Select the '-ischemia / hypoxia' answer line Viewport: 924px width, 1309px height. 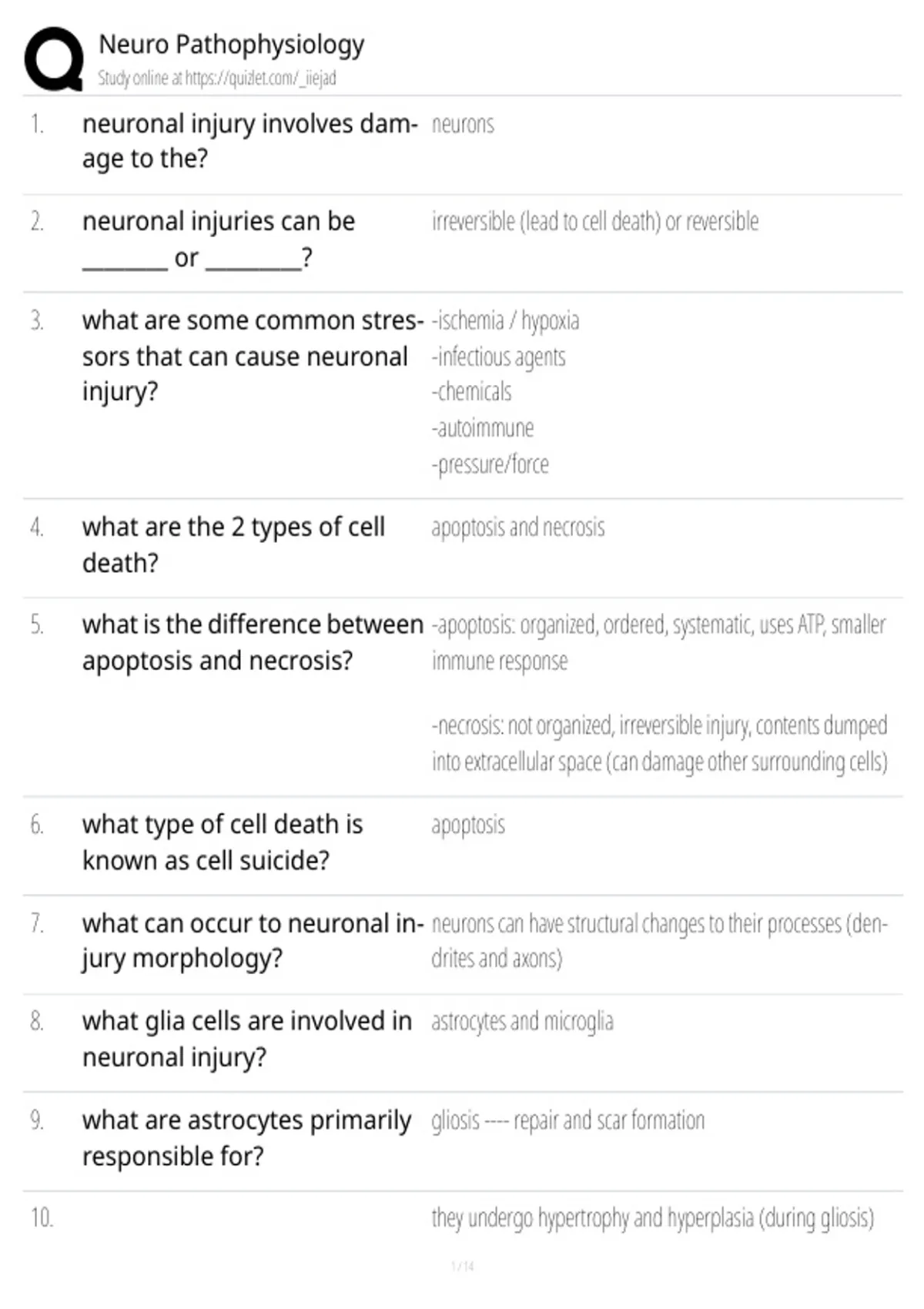(505, 320)
